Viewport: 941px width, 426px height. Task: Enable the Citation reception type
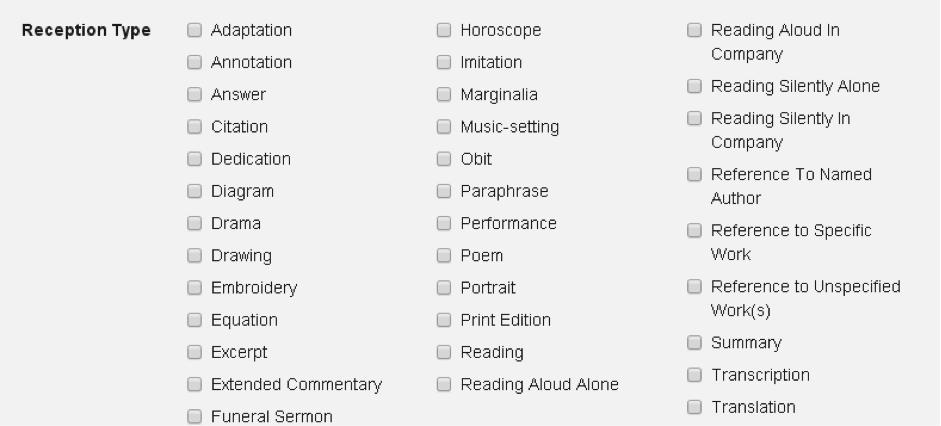click(x=194, y=127)
